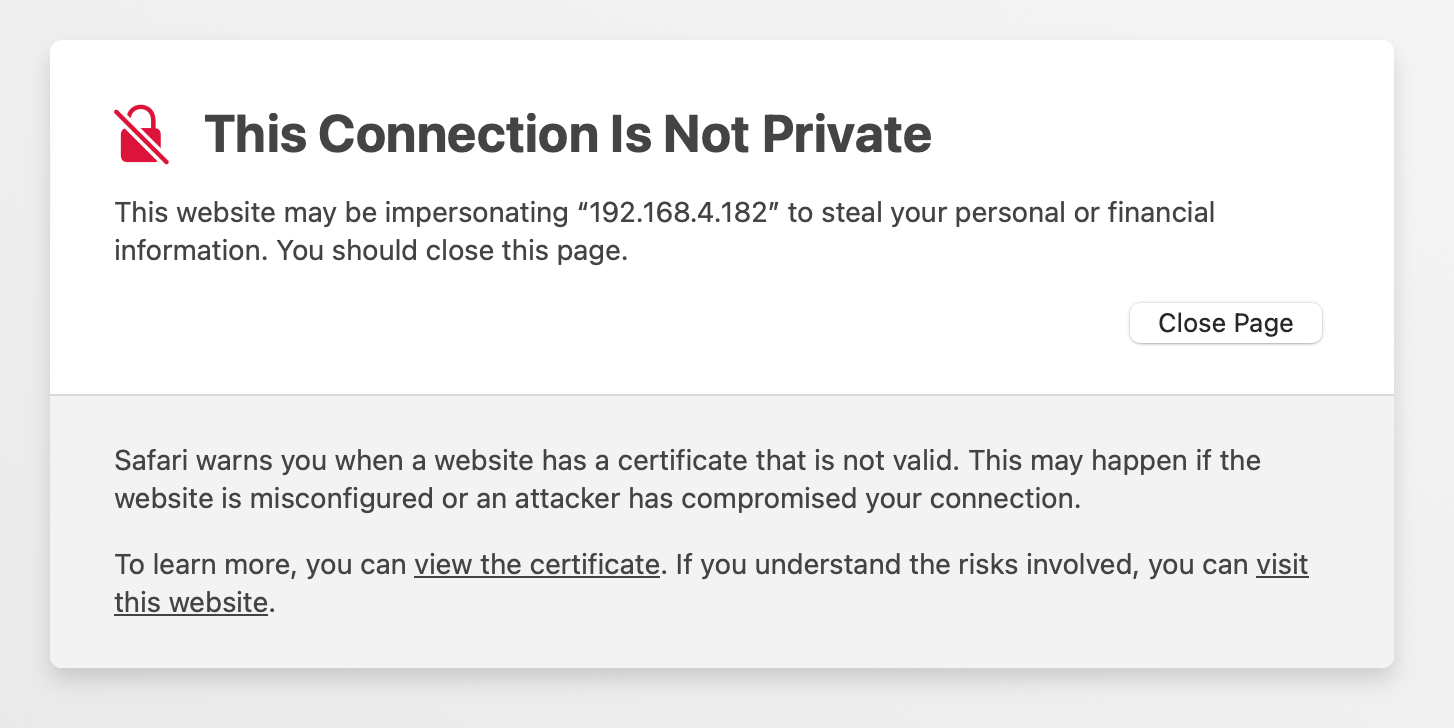The image size is (1454, 728).
Task: Click the underlined "this website" link text
Action: click(x=191, y=603)
